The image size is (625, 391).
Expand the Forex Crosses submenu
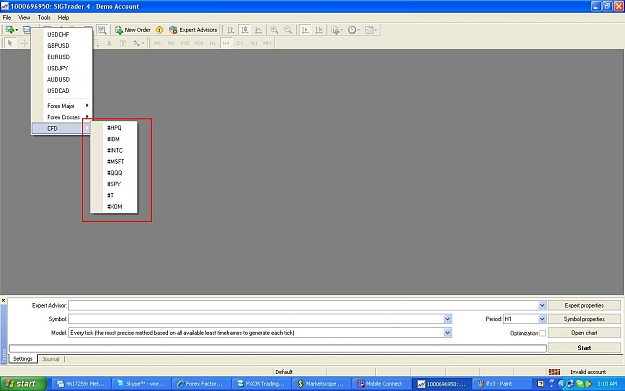click(62, 117)
